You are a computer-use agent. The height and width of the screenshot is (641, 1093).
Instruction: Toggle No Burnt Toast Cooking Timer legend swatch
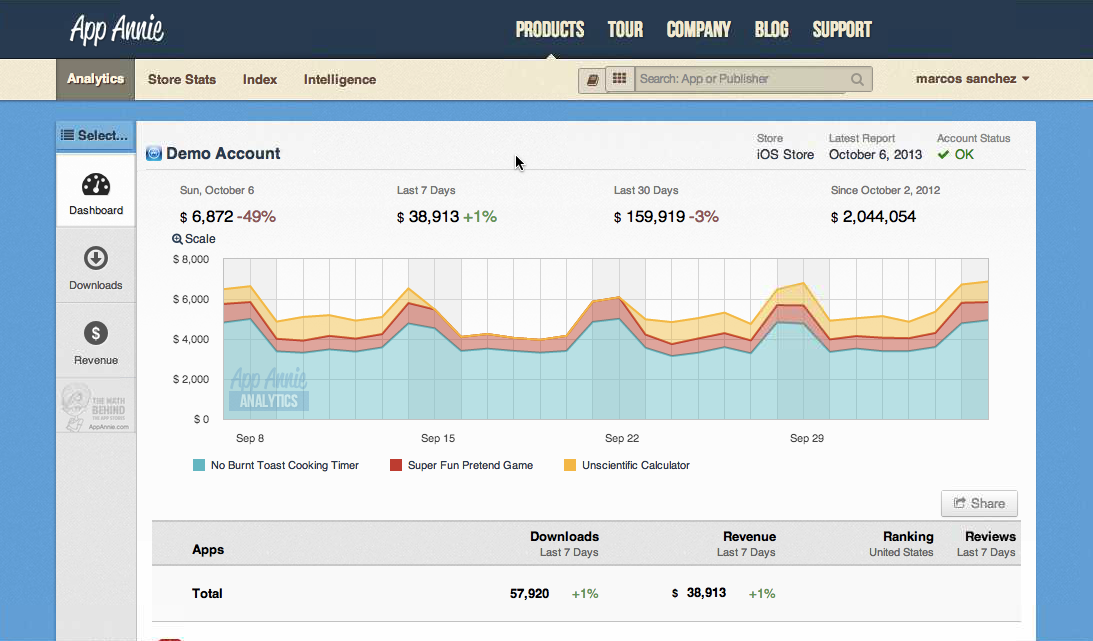click(199, 465)
